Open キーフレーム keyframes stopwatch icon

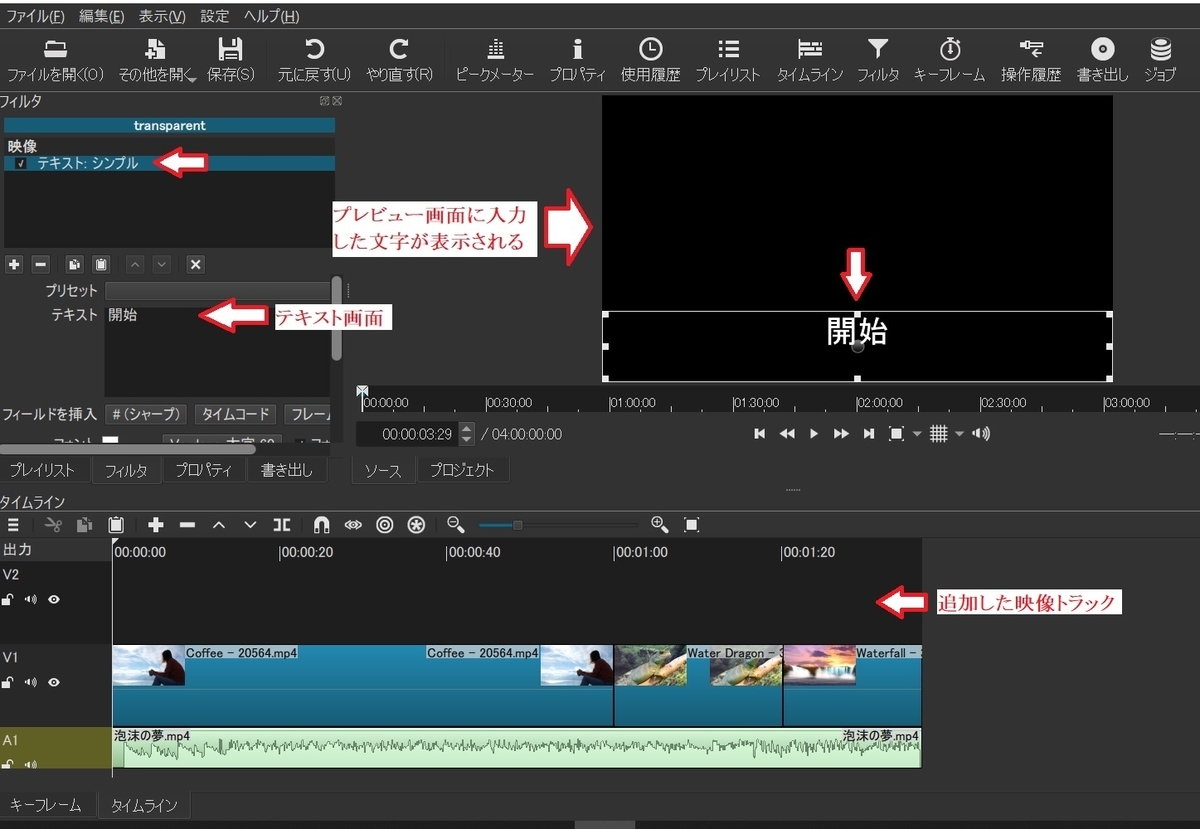(x=950, y=50)
